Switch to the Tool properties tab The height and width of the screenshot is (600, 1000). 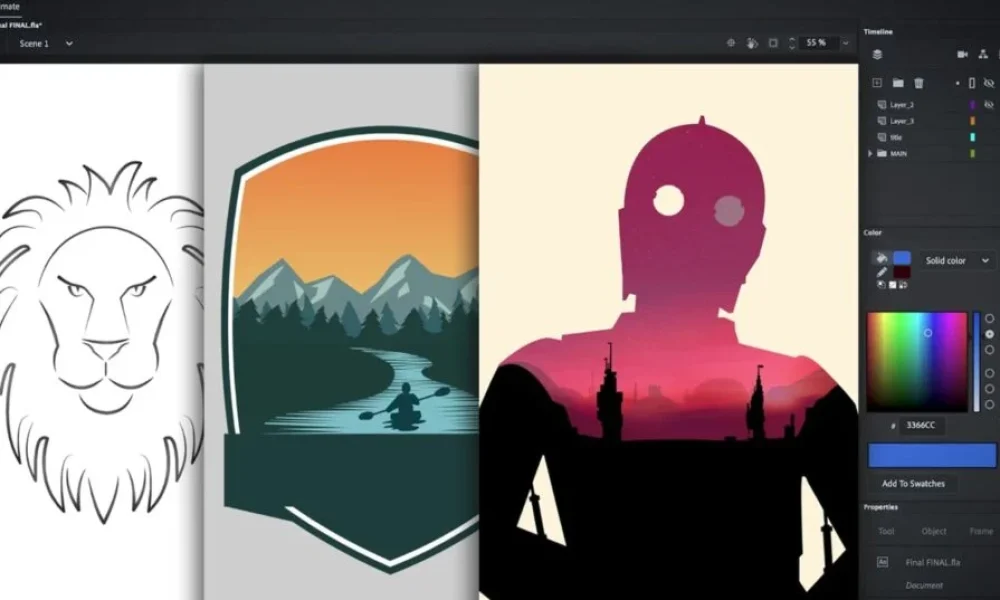(x=886, y=531)
